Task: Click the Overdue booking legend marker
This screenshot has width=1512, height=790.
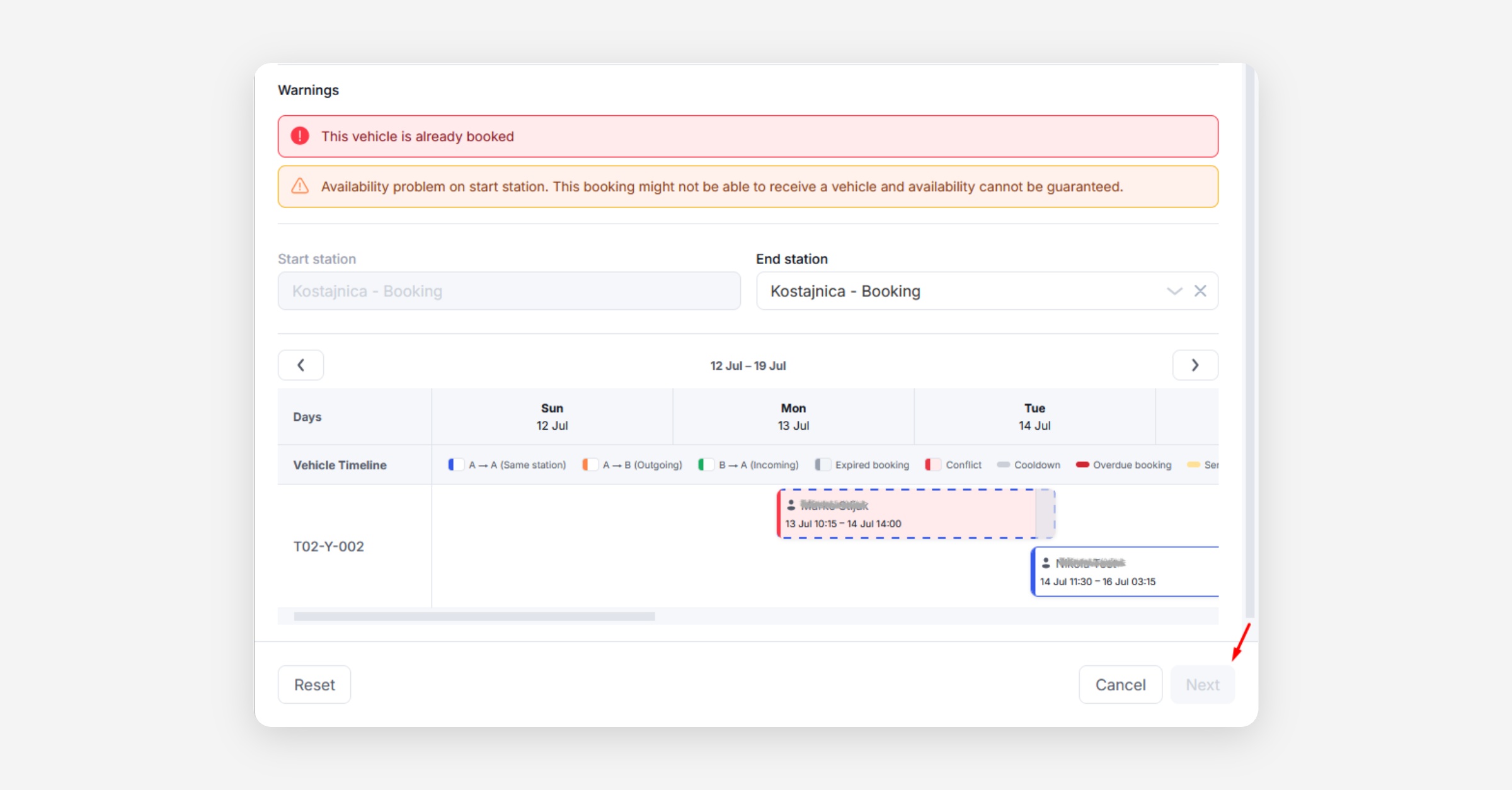Action: 1082,465
